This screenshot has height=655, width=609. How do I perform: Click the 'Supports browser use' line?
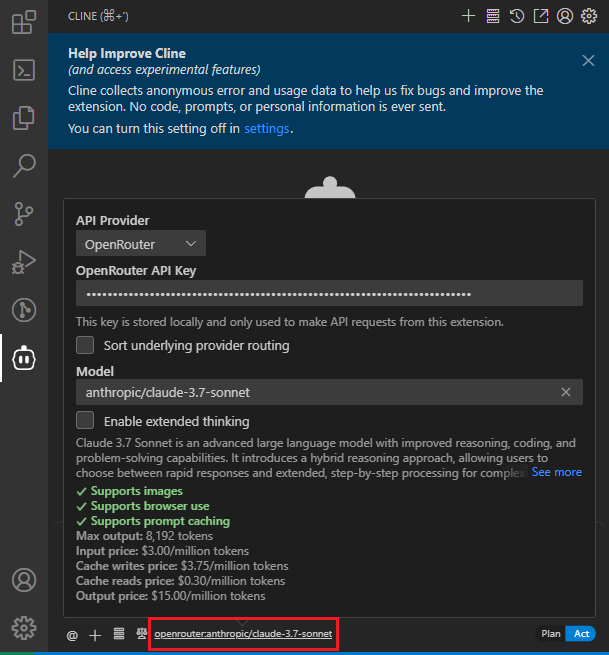pyautogui.click(x=143, y=506)
